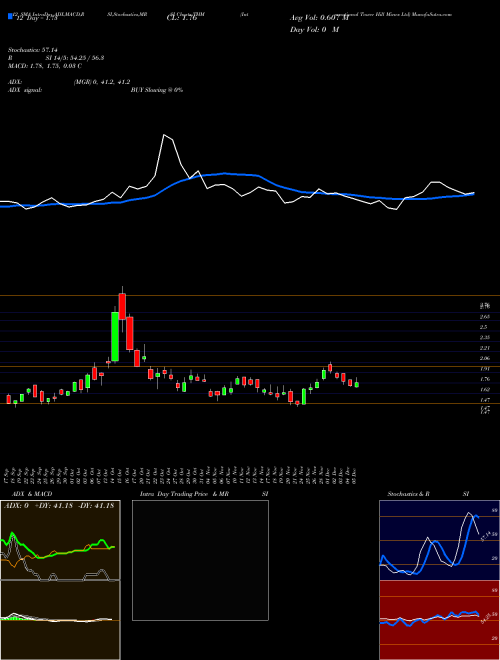Click the 'Intra Day Trading Price & MR SI' title

204,494
